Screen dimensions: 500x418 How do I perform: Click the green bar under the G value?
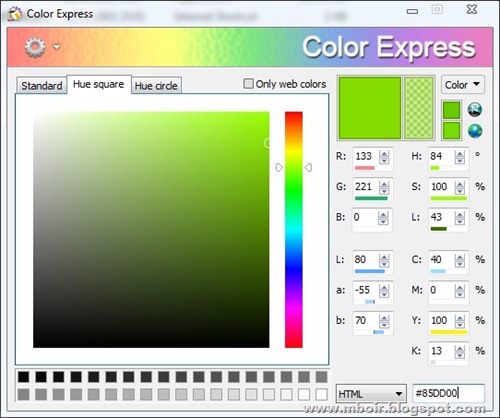pos(371,198)
